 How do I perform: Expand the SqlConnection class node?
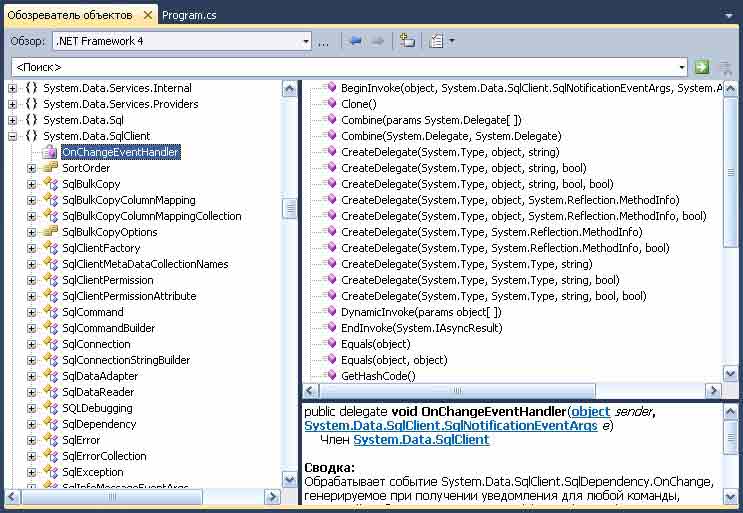coord(31,344)
